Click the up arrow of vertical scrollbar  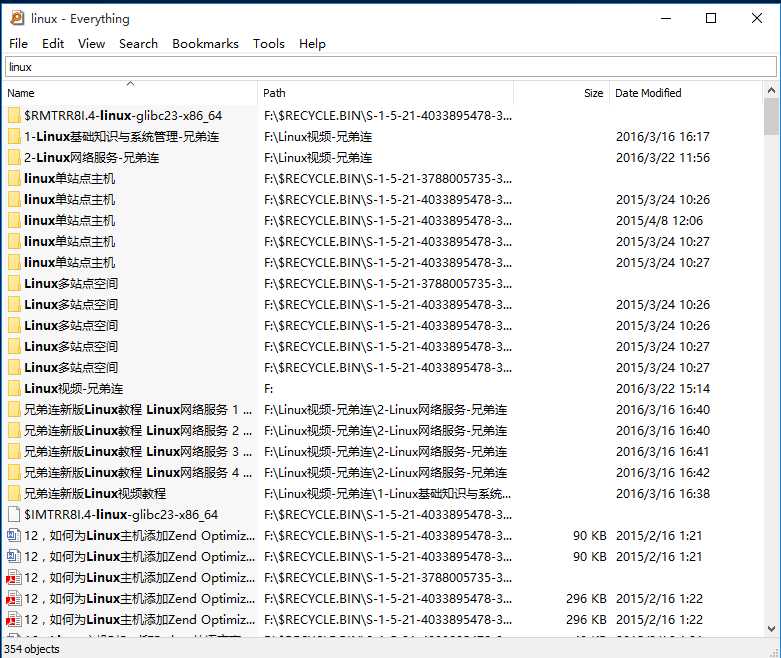pos(771,90)
